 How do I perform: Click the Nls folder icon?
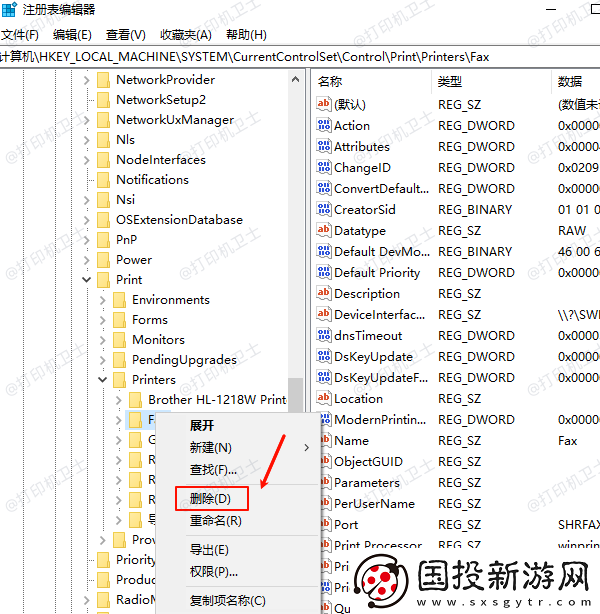(103, 140)
